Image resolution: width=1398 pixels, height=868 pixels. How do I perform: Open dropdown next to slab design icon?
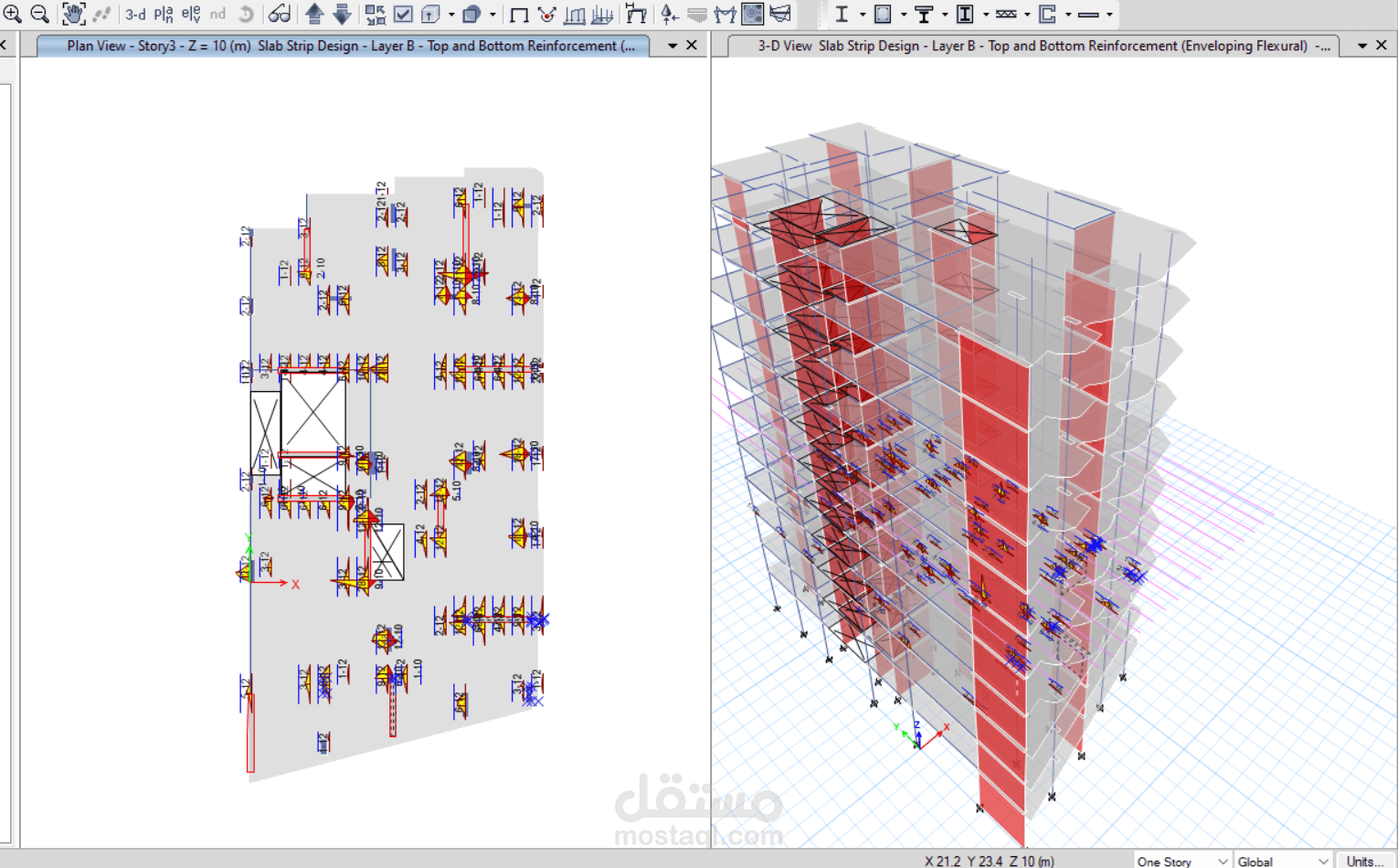click(x=1110, y=15)
